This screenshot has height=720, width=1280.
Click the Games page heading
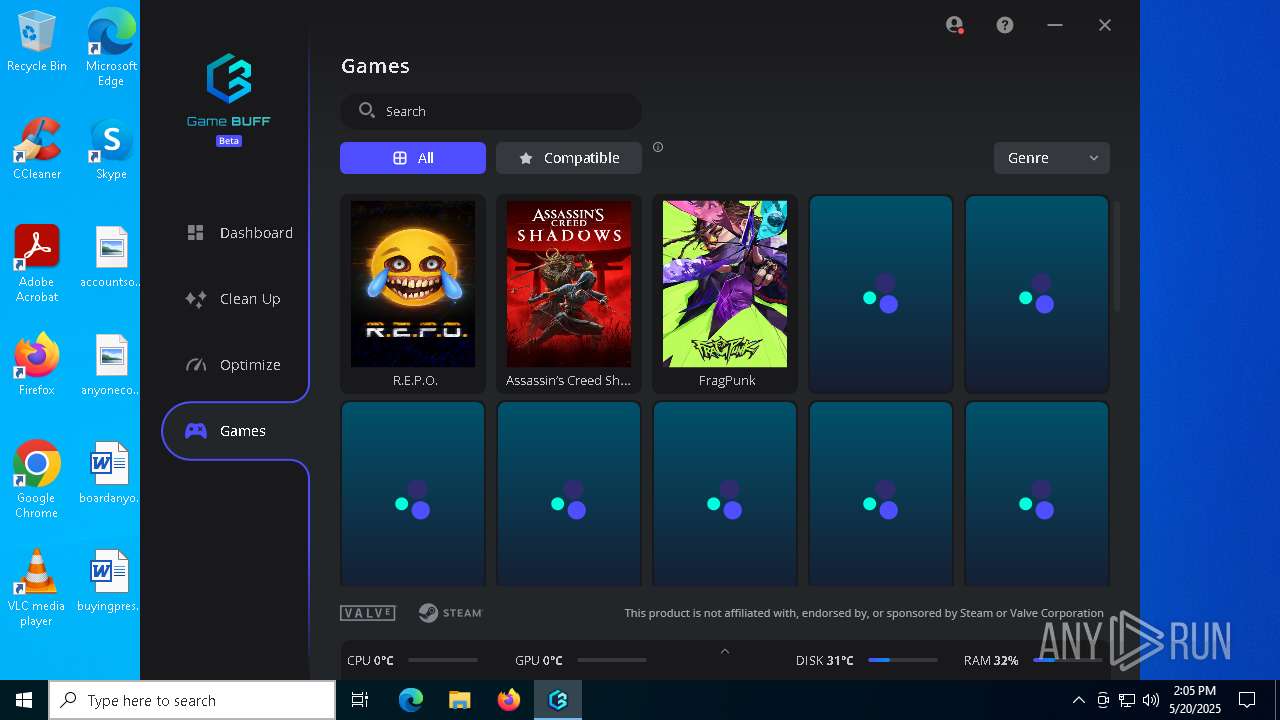coord(375,66)
